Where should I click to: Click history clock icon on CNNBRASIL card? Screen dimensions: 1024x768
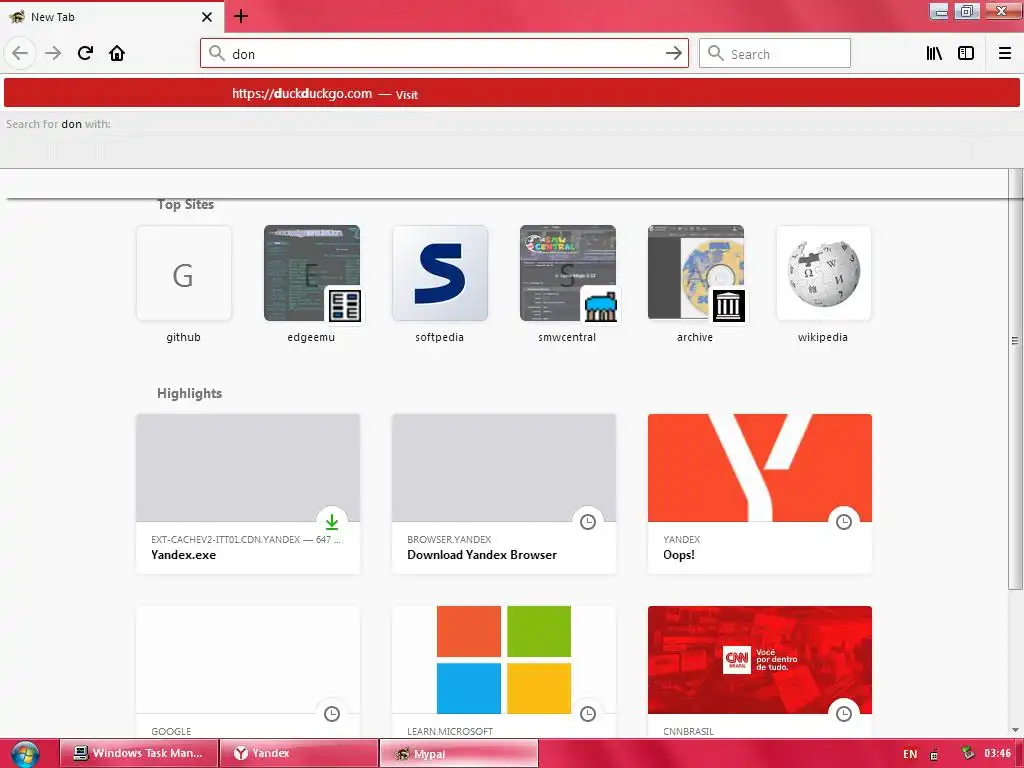pos(844,714)
